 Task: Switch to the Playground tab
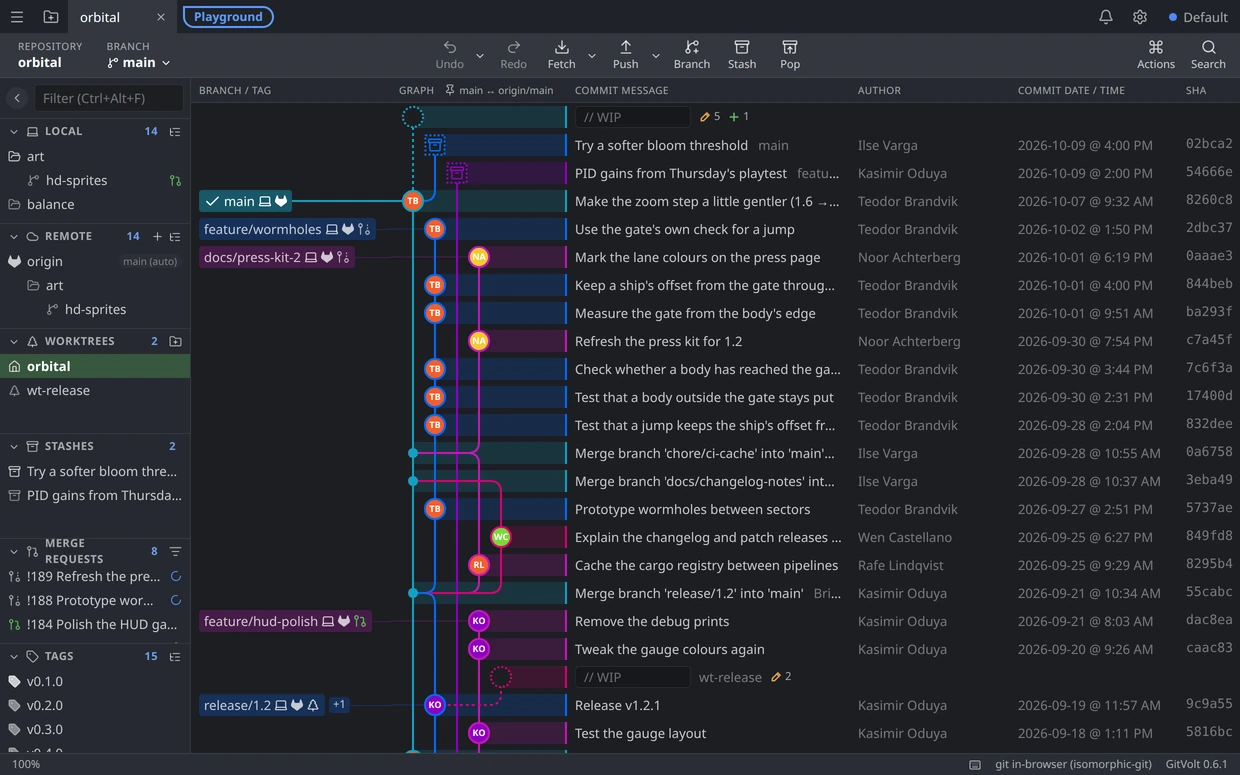pyautogui.click(x=228, y=17)
